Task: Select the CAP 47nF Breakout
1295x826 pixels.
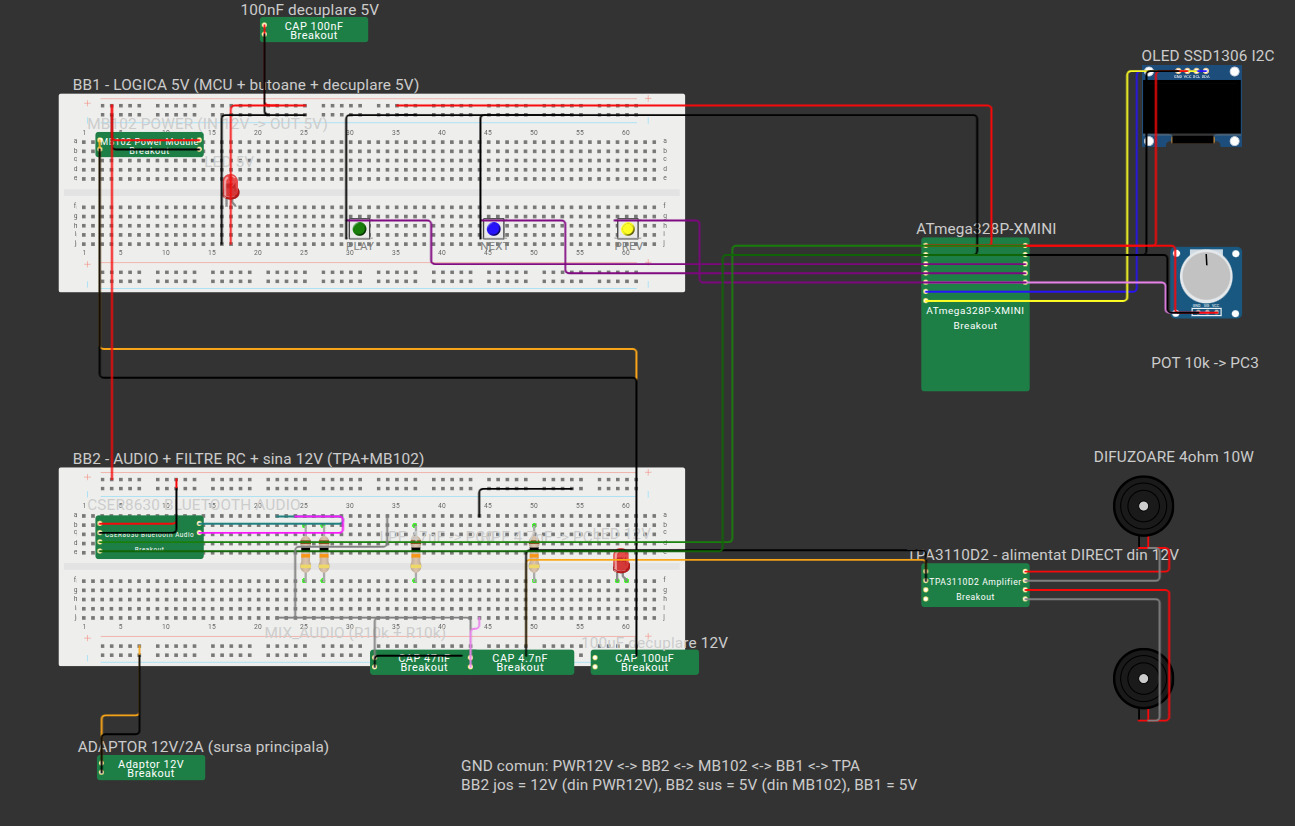Action: point(422,662)
